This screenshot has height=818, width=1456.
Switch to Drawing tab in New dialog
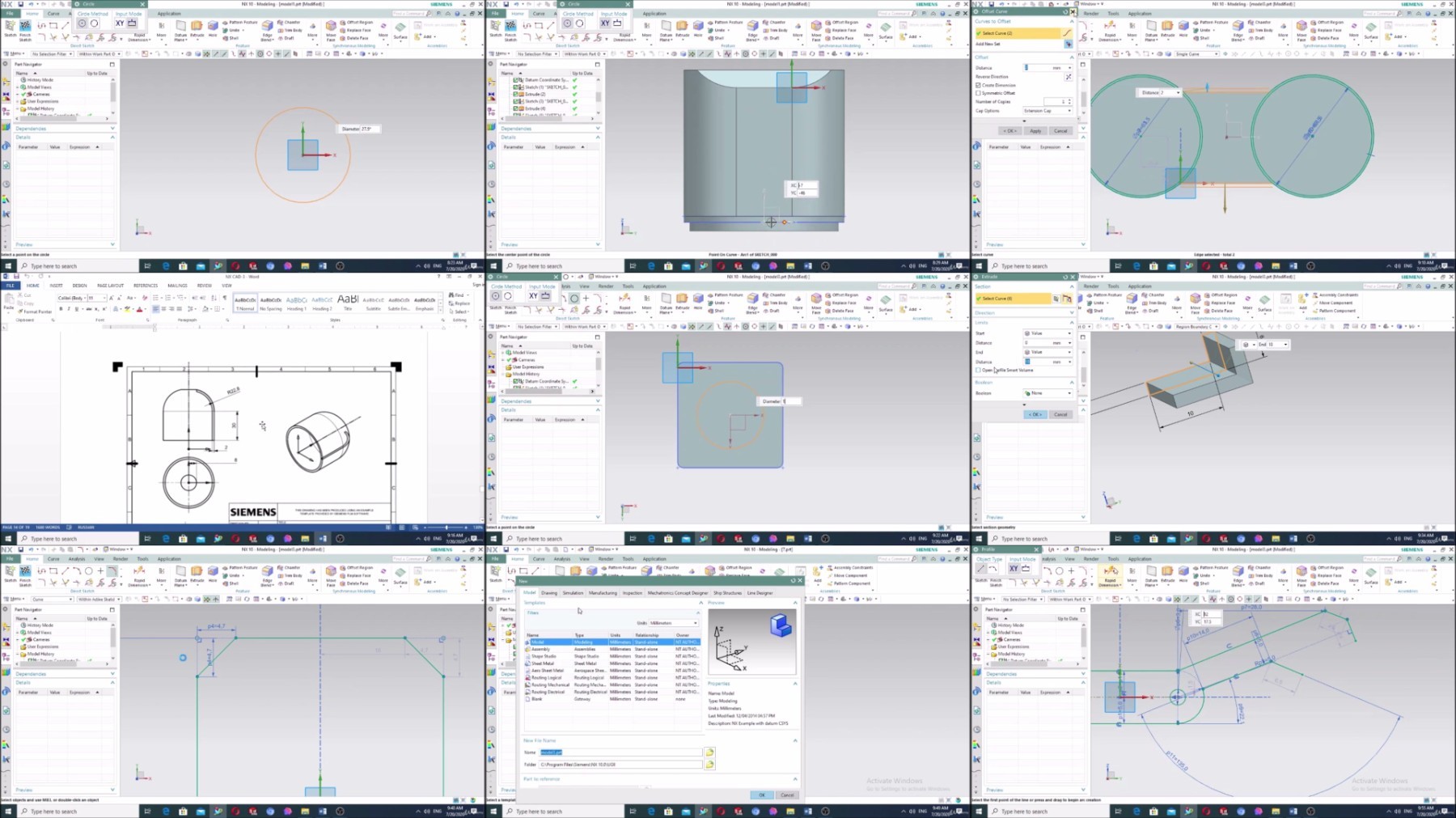point(549,593)
